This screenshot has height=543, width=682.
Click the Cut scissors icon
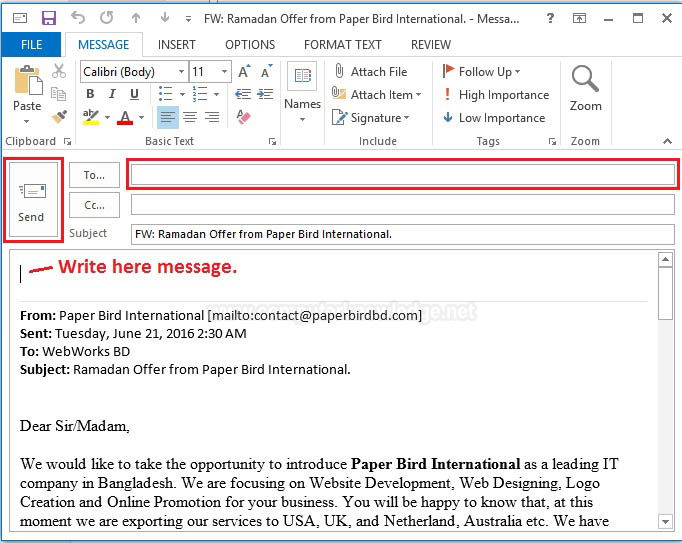[59, 71]
